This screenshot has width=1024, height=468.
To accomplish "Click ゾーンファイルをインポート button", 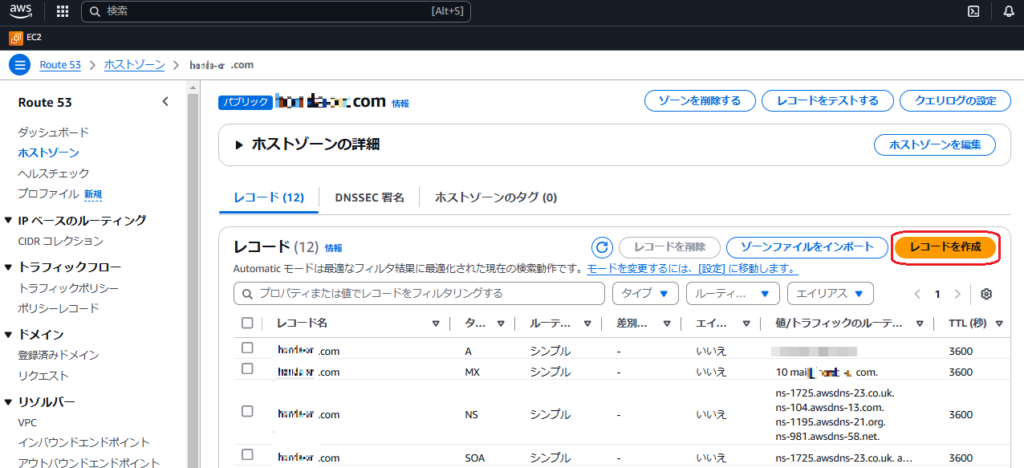I will [807, 247].
